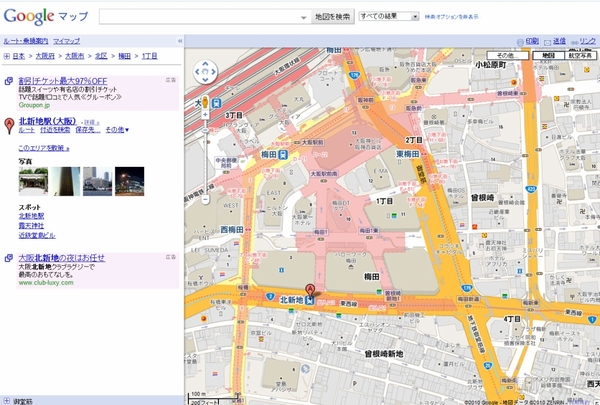Click the icon beside the Groupon ad
The image size is (600, 405).
point(8,81)
